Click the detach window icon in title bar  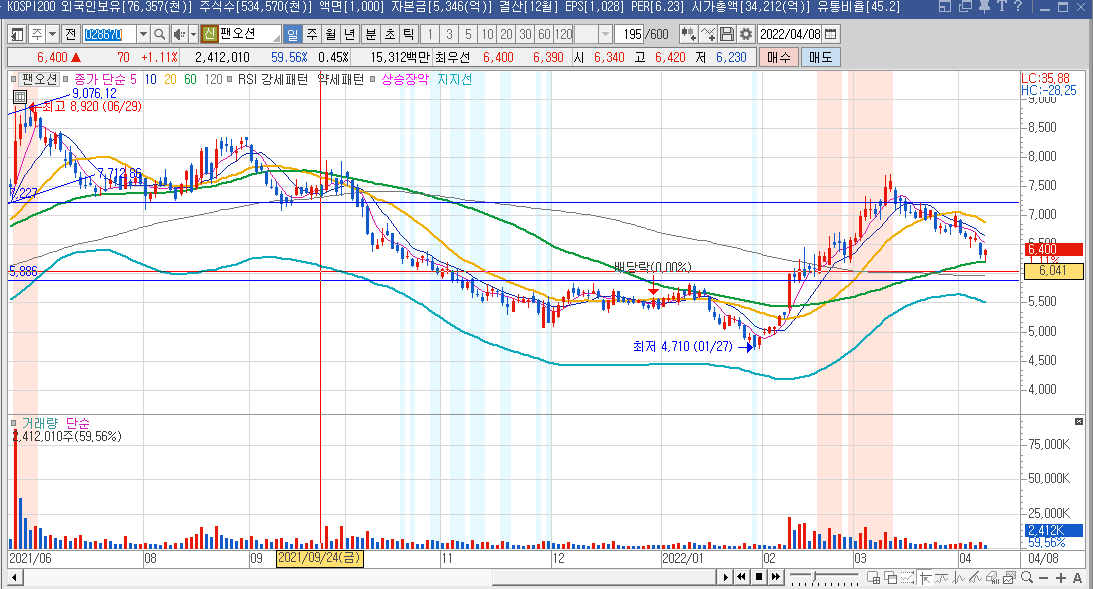[965, 7]
